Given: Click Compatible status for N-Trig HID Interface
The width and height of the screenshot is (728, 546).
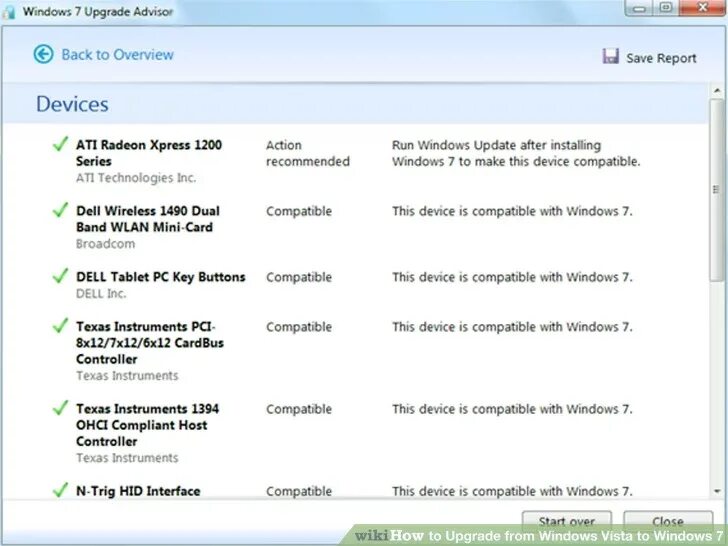Looking at the screenshot, I should coord(299,491).
